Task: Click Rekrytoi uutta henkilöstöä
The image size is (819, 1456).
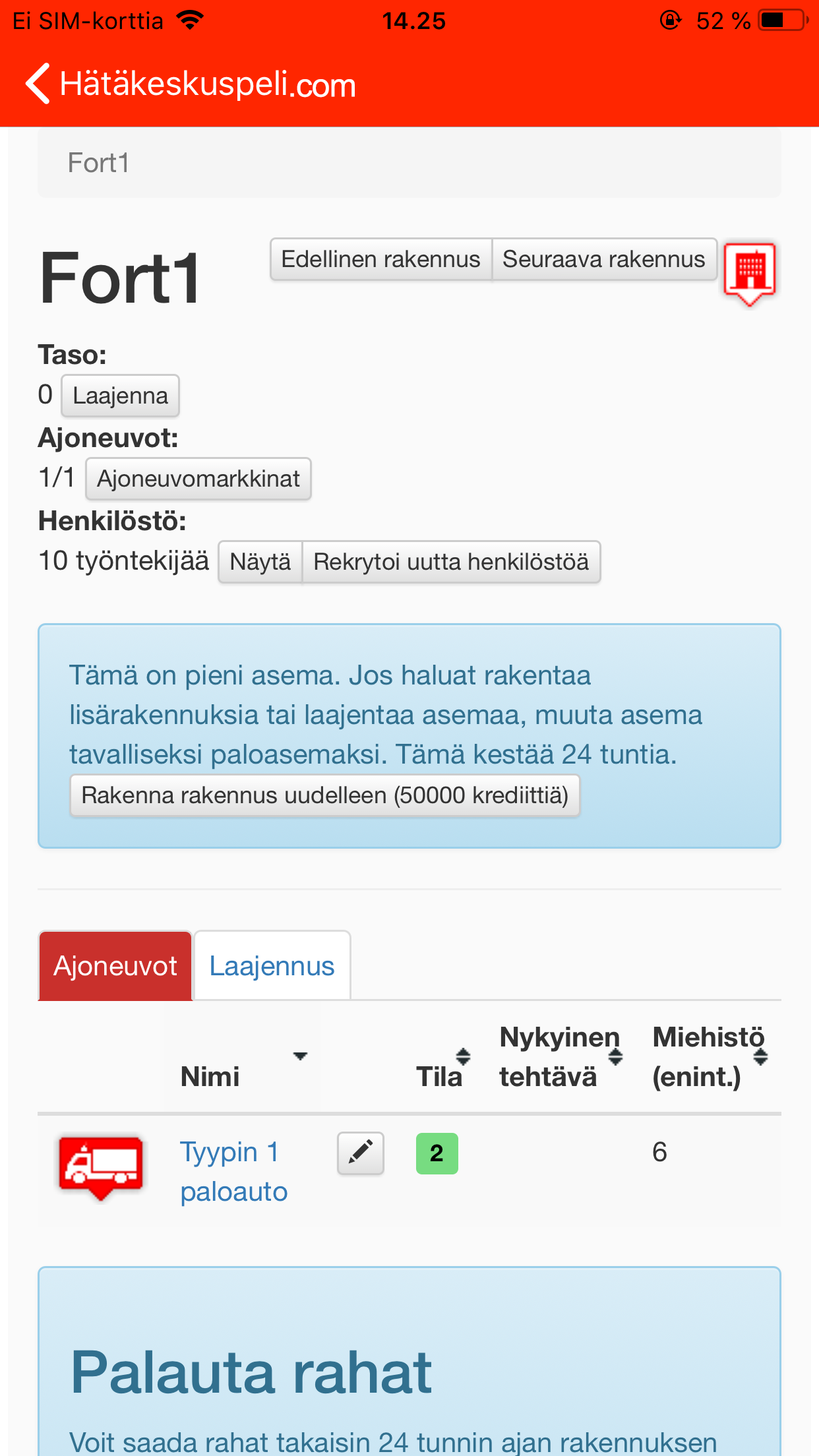Action: [451, 562]
